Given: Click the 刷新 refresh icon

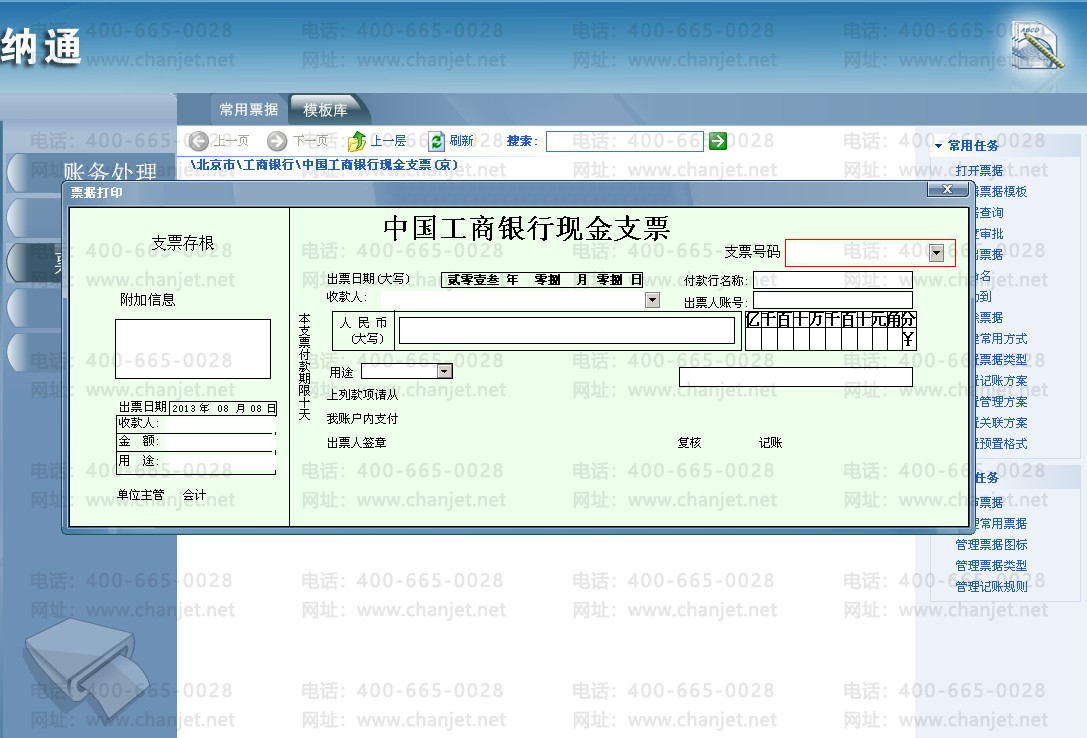Looking at the screenshot, I should (436, 141).
